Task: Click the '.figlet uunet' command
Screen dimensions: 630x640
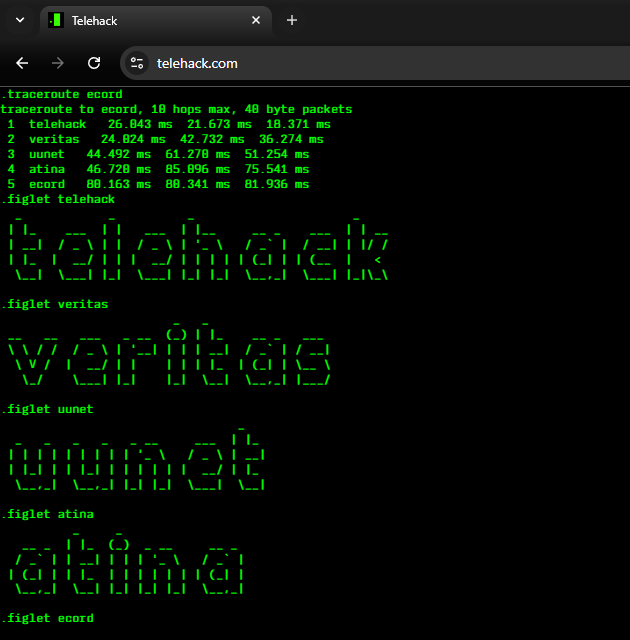Action: [47, 409]
